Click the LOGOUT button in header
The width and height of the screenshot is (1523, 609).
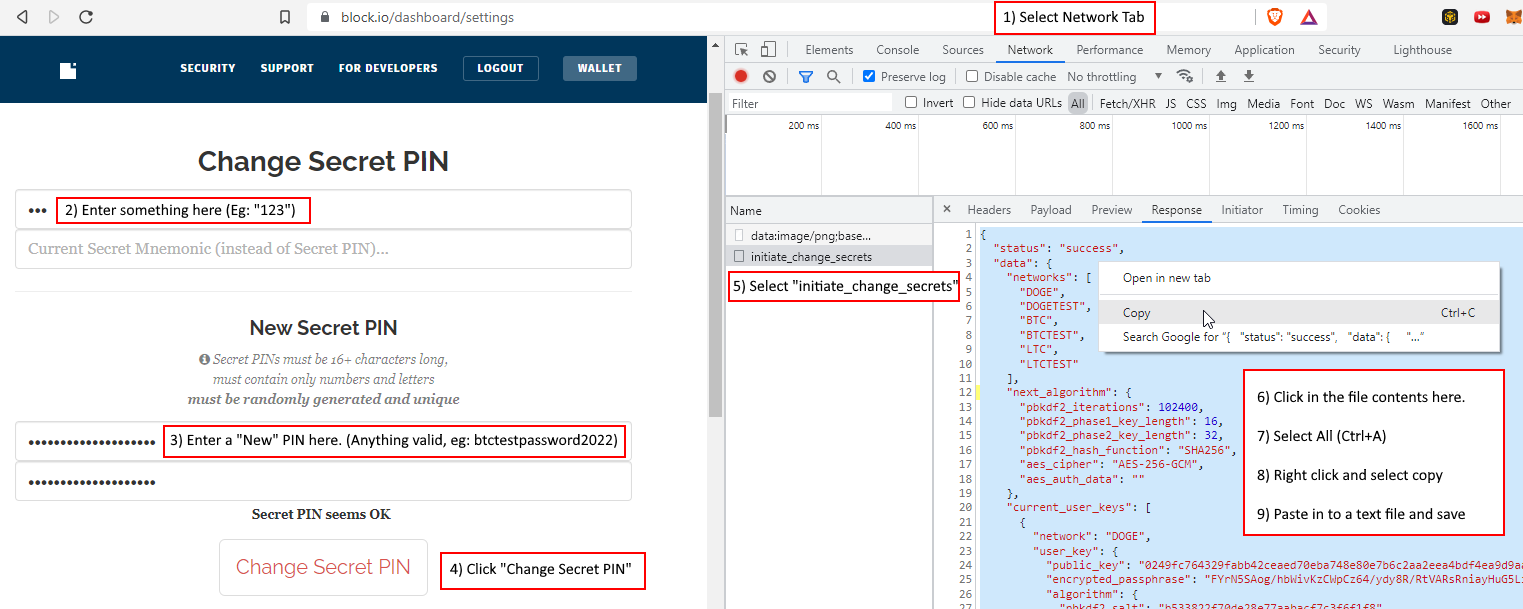[500, 68]
